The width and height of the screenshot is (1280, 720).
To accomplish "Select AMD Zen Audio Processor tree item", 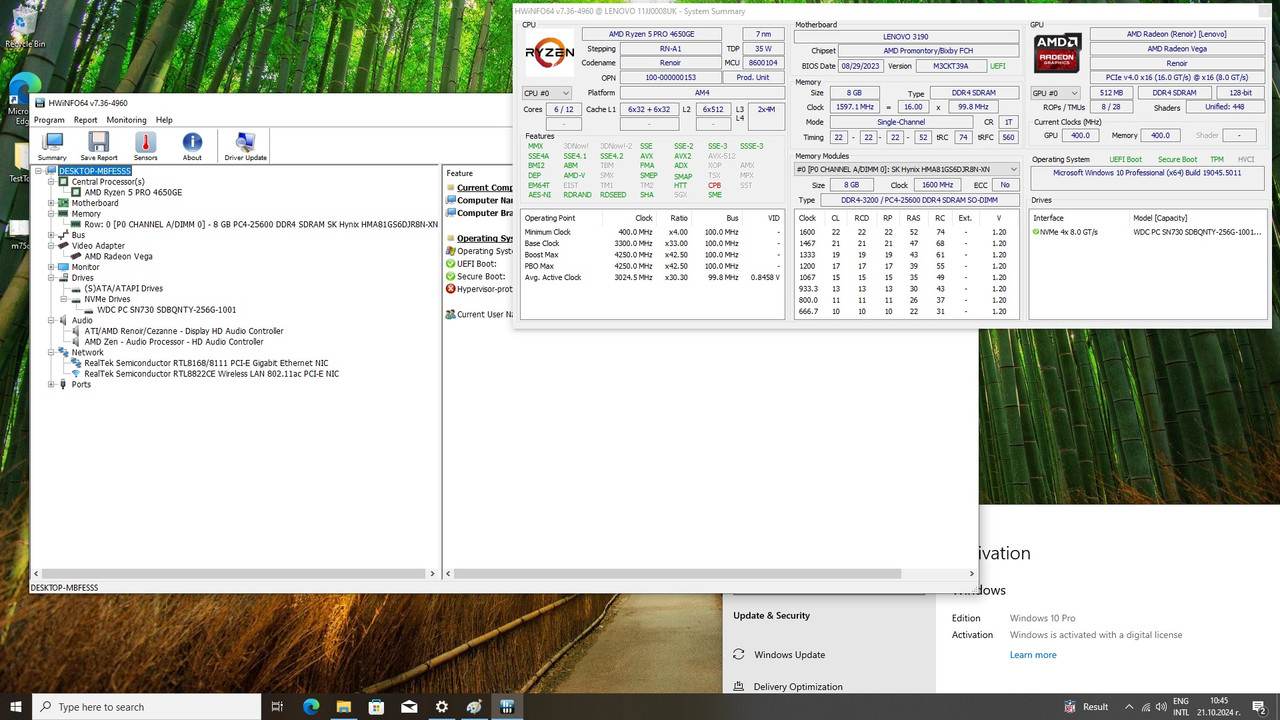I will click(174, 342).
